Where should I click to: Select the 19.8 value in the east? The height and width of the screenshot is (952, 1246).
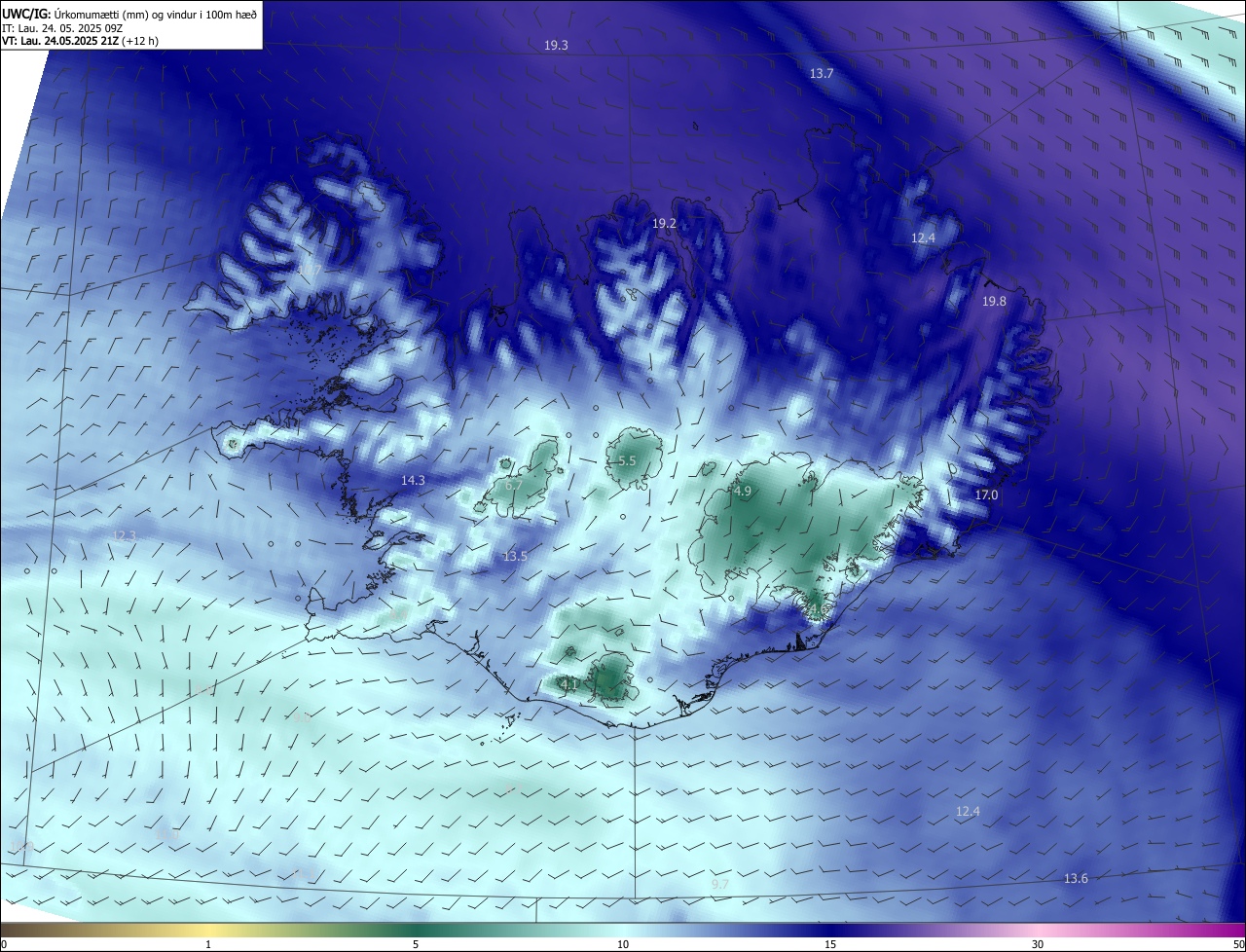994,302
